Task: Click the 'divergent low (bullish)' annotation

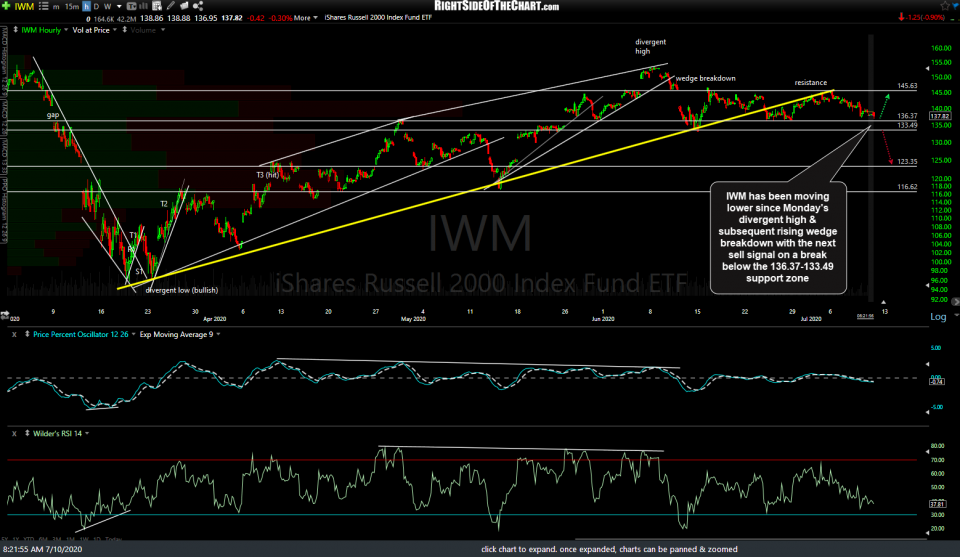Action: (182, 290)
